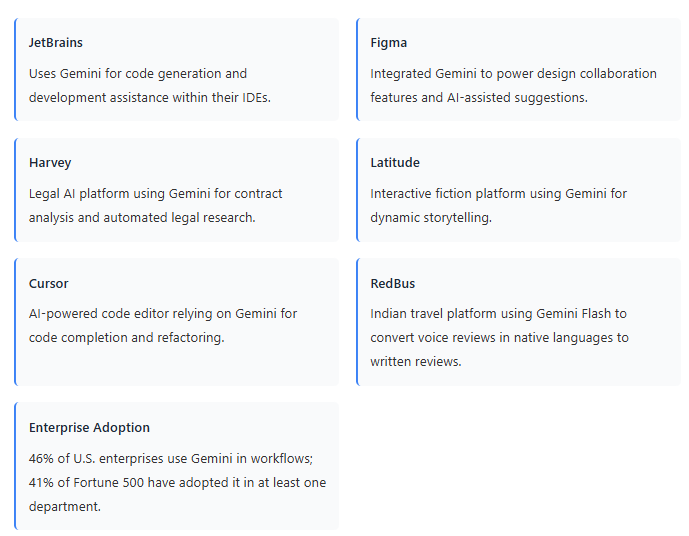Click the Cursor card heading
Screen dimensions: 689x536
[49, 284]
